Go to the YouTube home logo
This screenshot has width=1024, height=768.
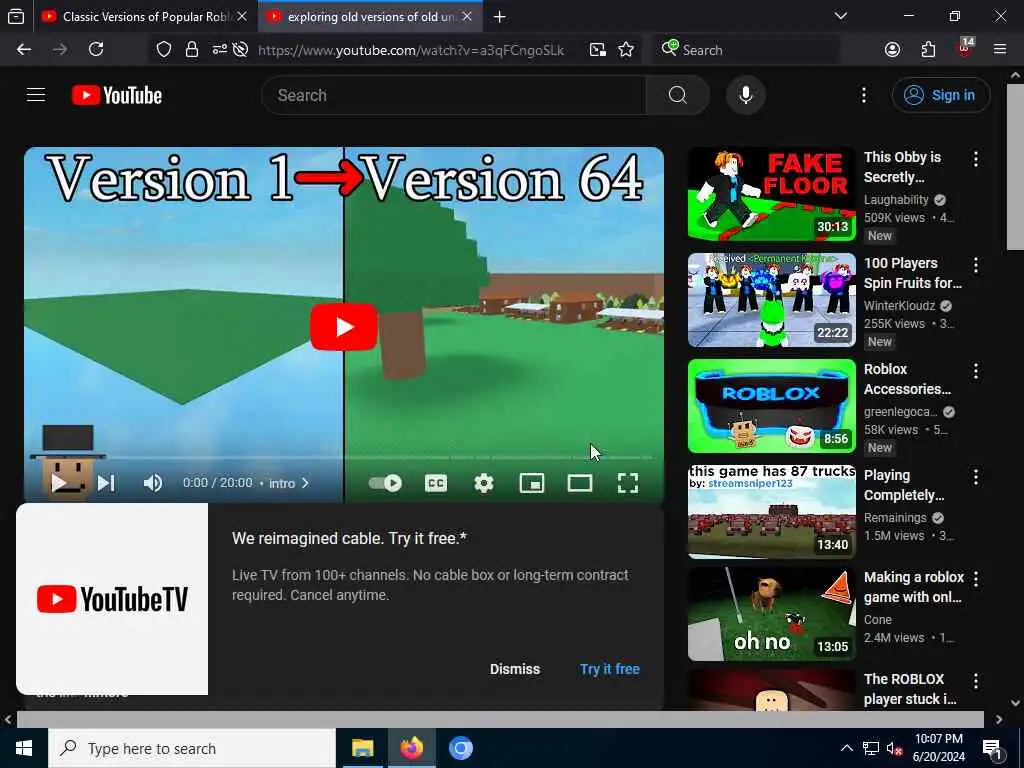tap(117, 95)
